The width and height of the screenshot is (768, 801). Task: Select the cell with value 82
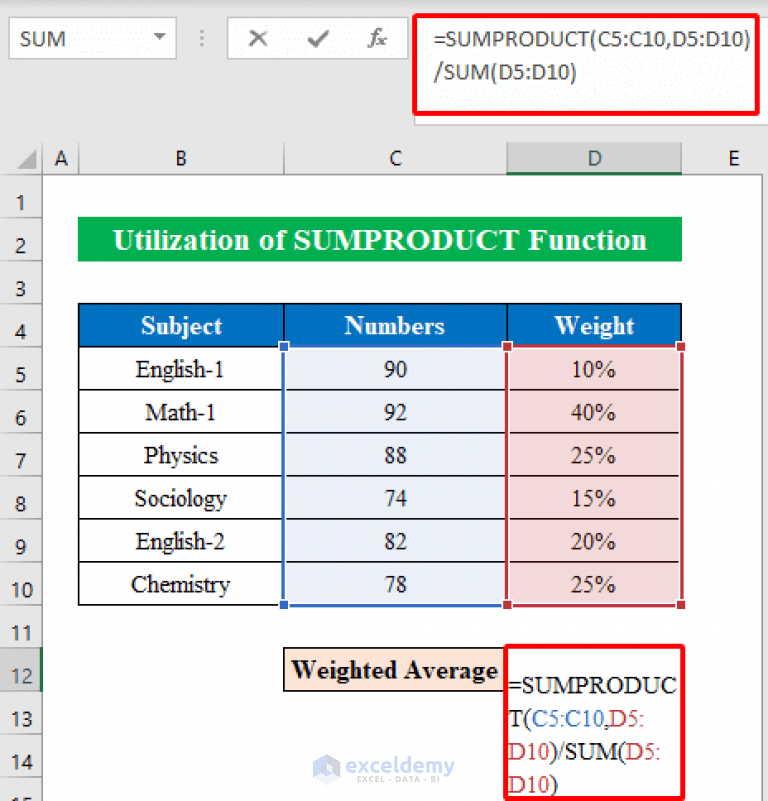point(395,541)
